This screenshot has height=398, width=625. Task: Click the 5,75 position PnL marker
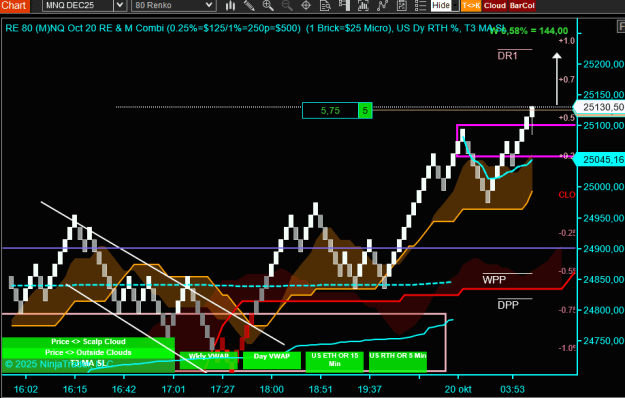click(330, 110)
